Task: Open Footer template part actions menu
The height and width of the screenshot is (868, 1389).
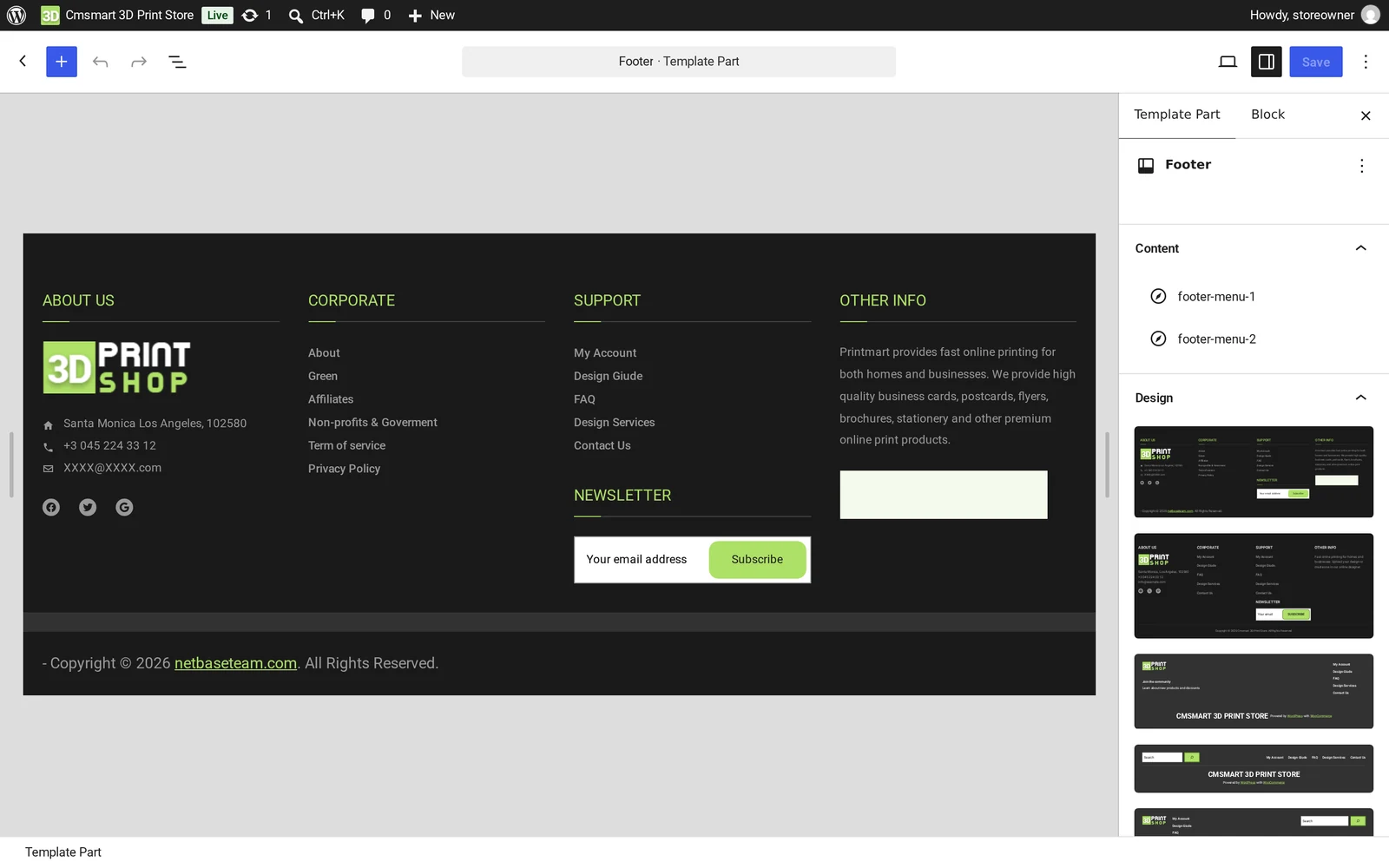Action: click(1361, 166)
